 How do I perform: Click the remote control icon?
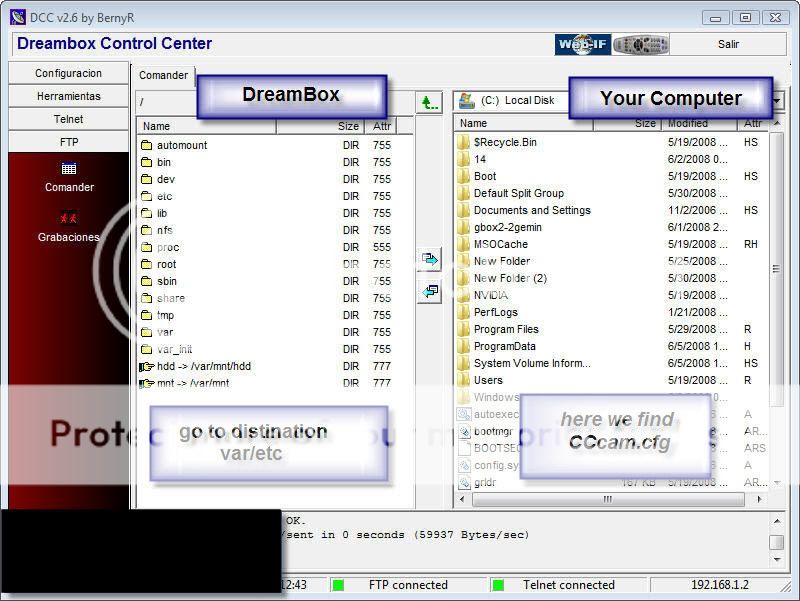click(x=640, y=45)
